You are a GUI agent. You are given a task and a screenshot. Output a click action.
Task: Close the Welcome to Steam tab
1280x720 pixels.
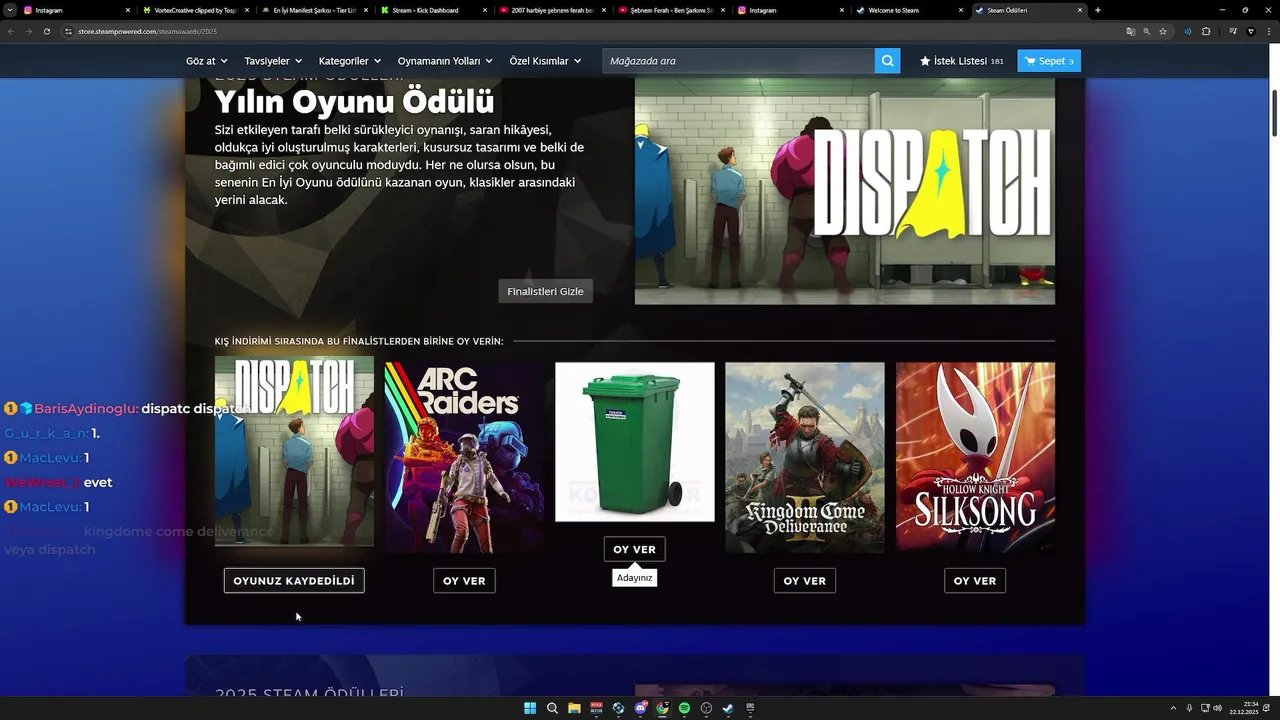(x=960, y=10)
